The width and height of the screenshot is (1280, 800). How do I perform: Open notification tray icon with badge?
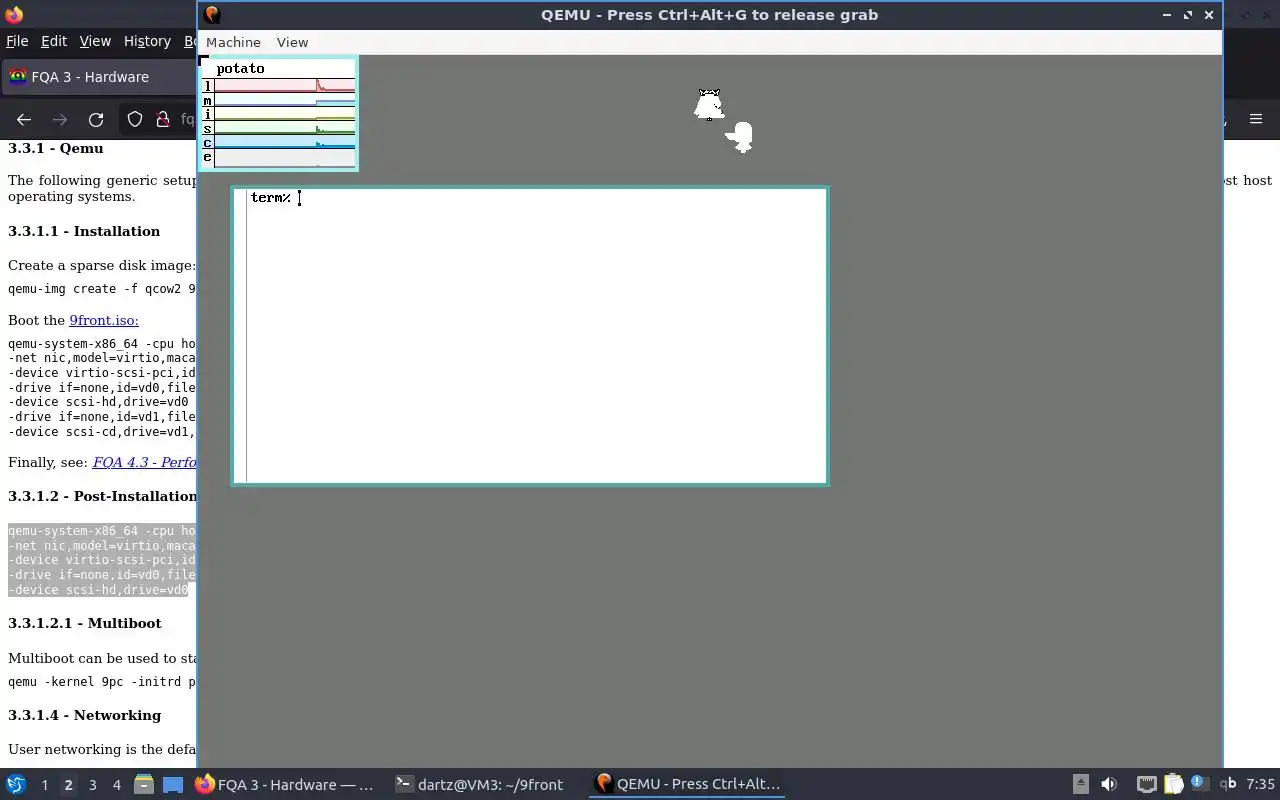1199,784
